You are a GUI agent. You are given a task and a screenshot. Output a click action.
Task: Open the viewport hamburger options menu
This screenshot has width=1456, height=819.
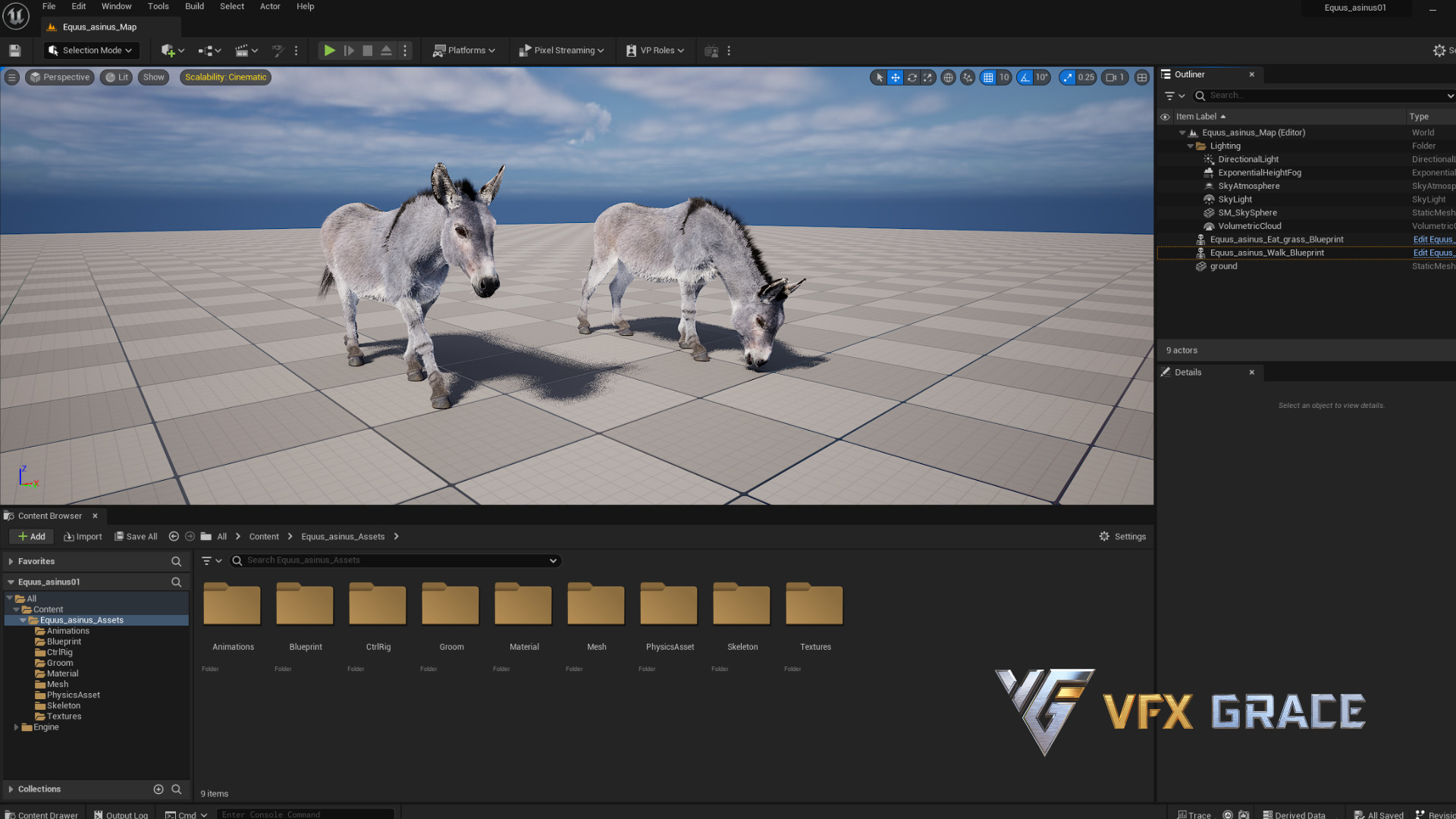coord(11,77)
